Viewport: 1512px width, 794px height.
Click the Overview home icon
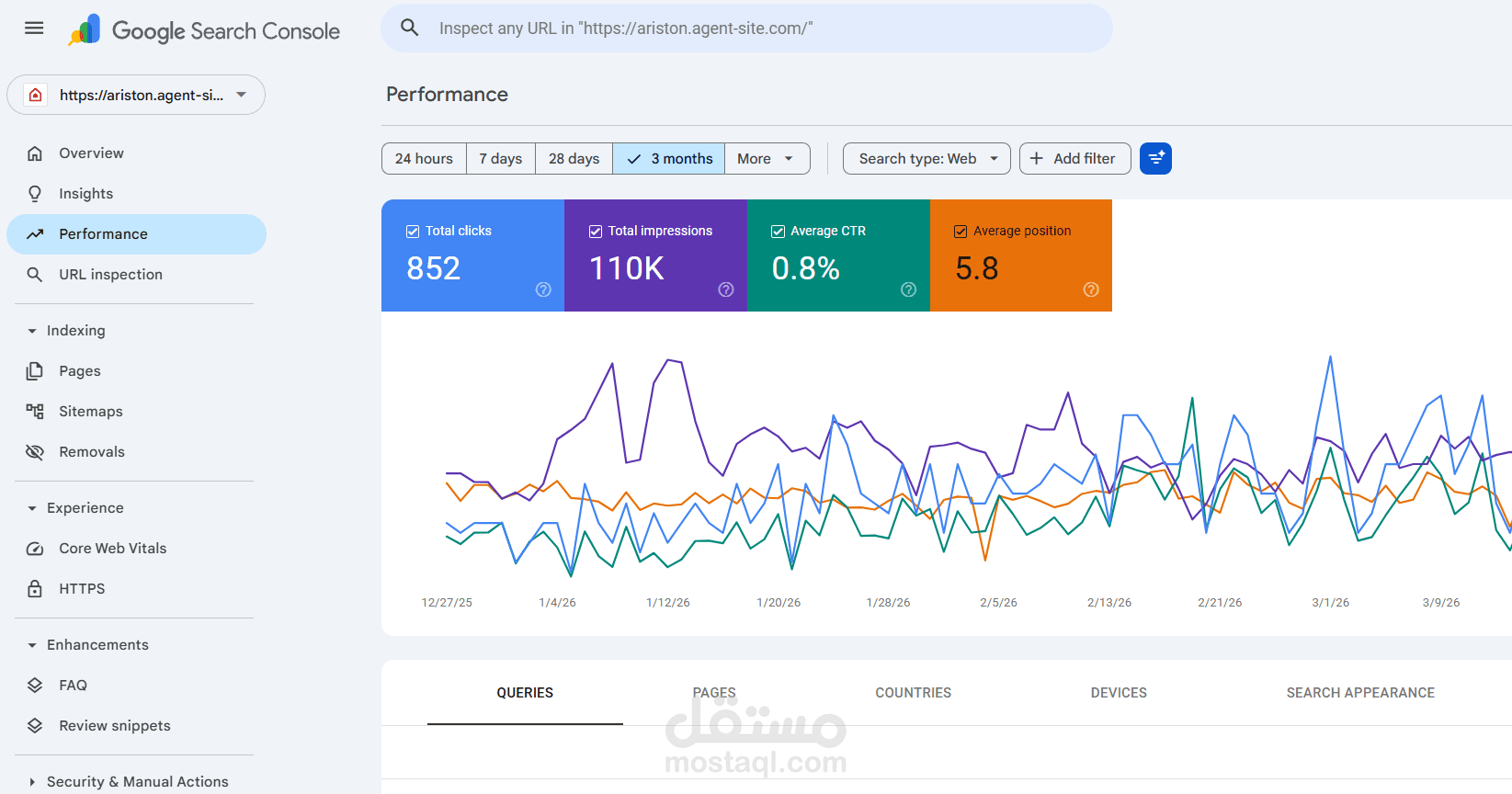pyautogui.click(x=35, y=153)
